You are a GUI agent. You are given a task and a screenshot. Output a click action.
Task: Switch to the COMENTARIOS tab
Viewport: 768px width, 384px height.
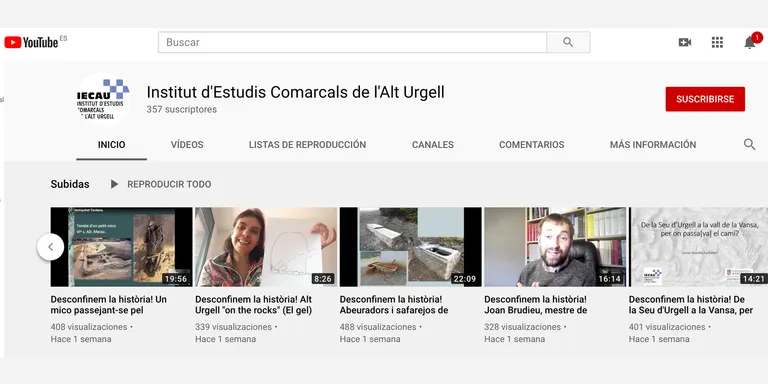[531, 144]
